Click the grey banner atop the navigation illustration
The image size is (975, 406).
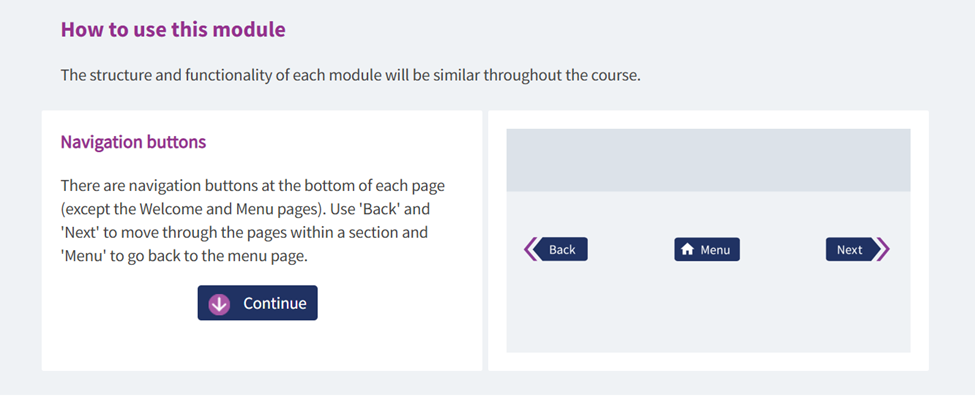708,160
